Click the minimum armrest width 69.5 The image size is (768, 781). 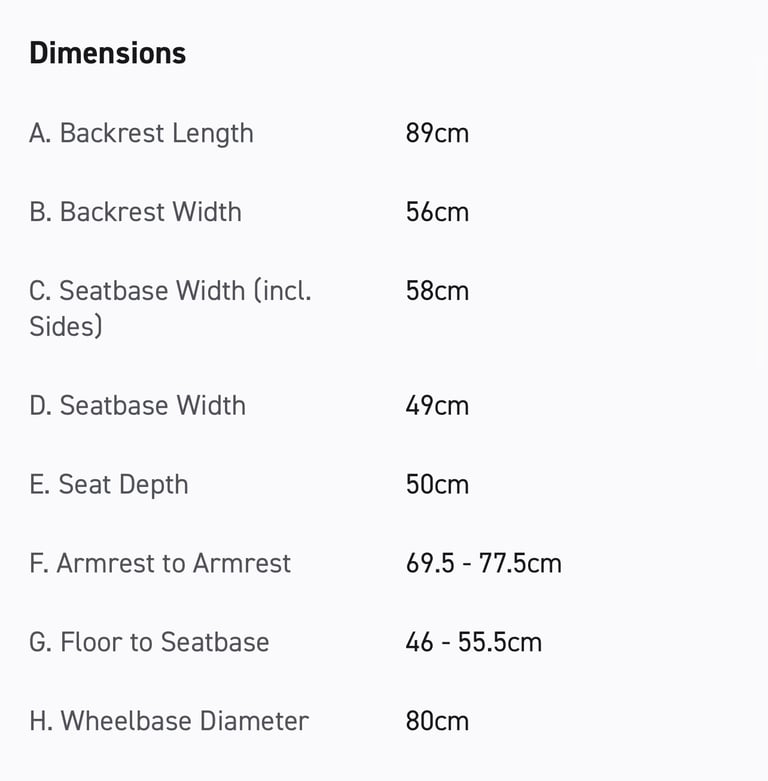(x=427, y=563)
